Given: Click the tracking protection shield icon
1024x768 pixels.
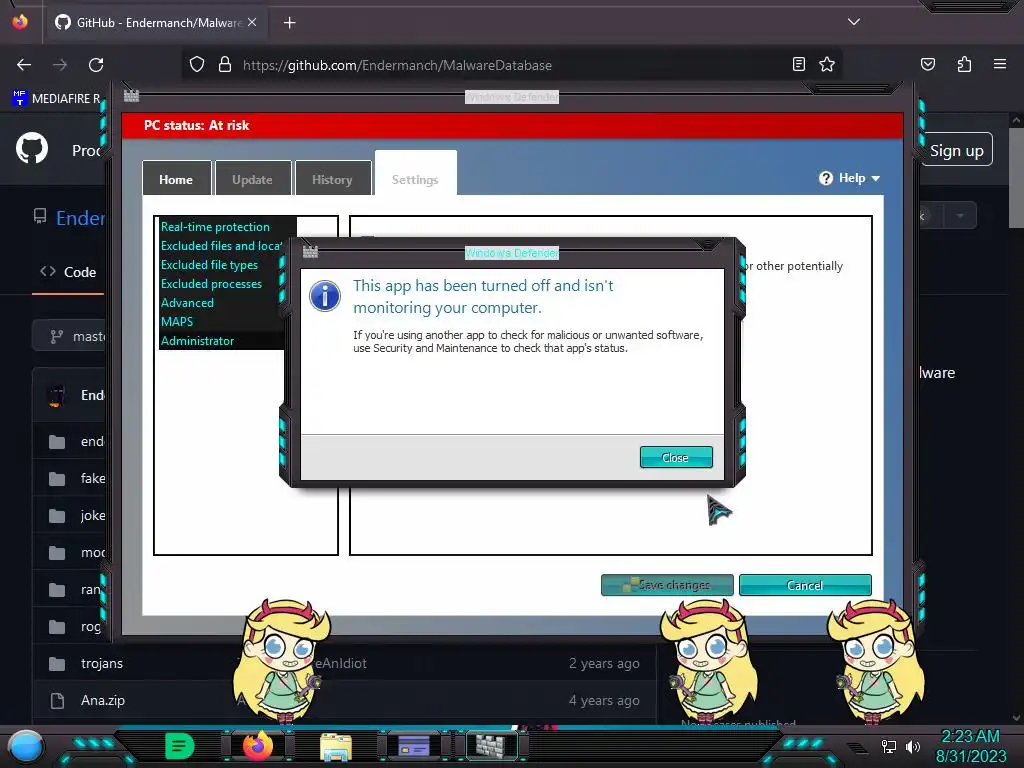Looking at the screenshot, I should tap(197, 64).
